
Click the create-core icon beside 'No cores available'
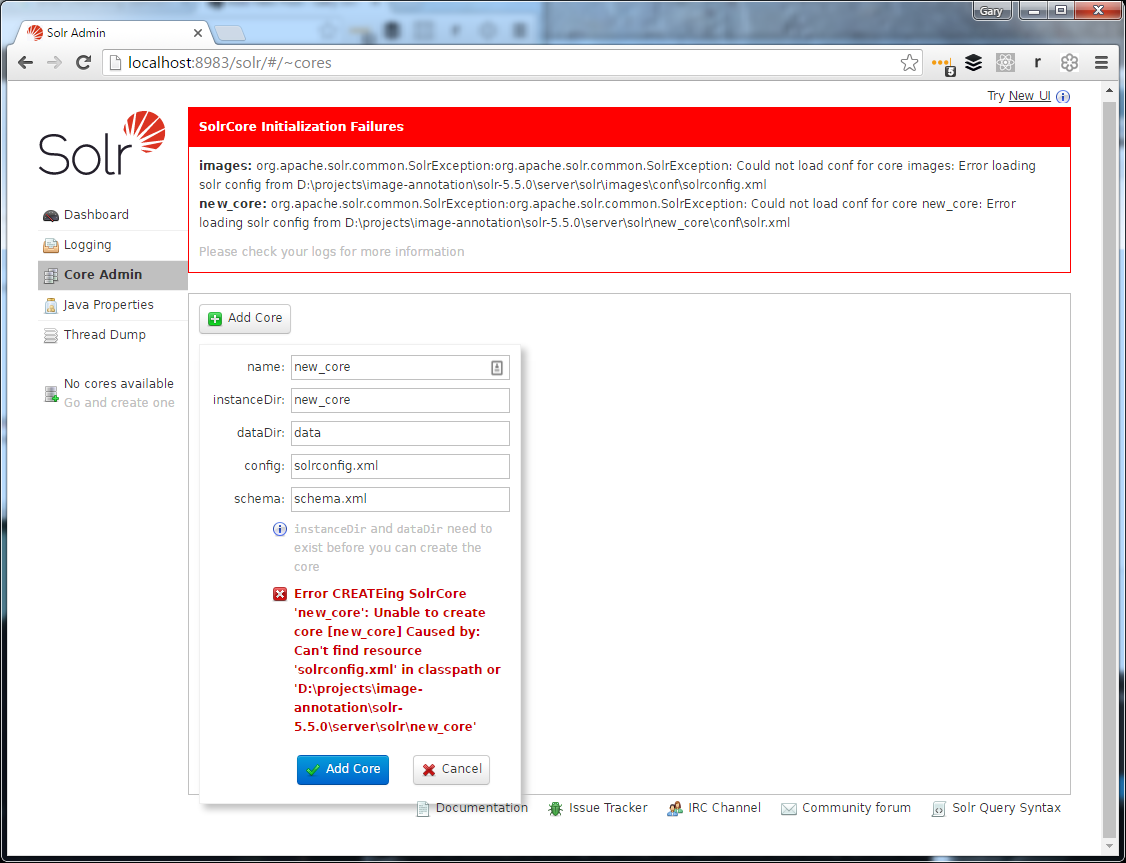51,393
